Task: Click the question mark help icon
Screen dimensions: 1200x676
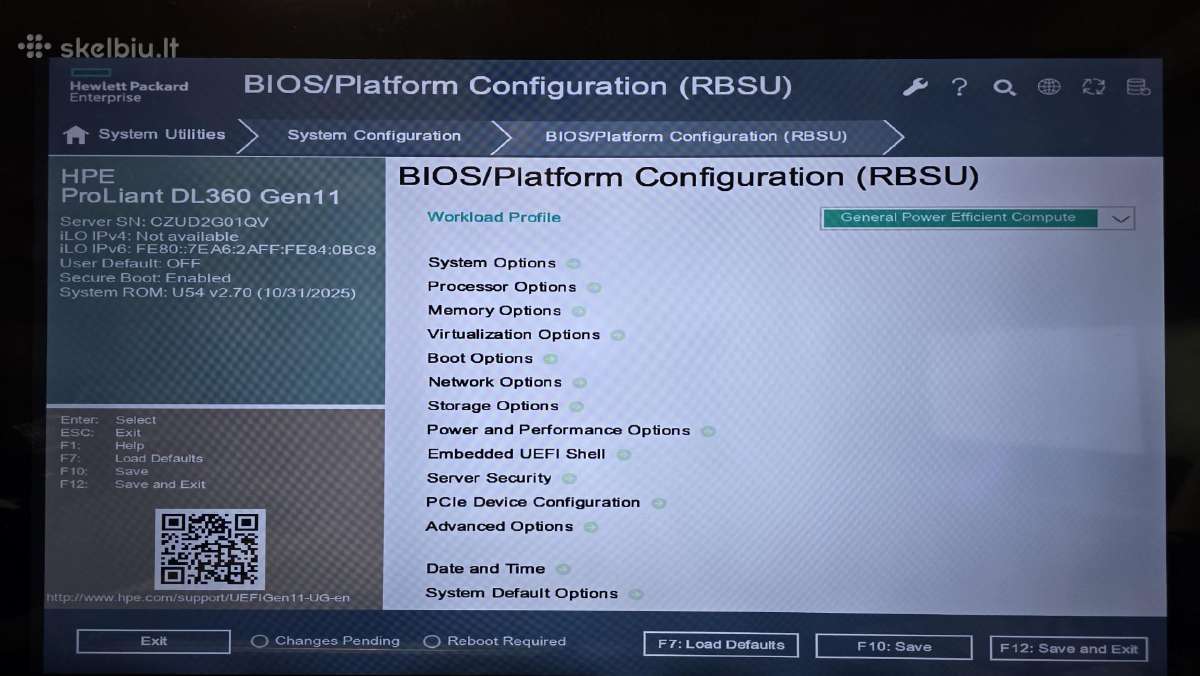Action: click(959, 87)
